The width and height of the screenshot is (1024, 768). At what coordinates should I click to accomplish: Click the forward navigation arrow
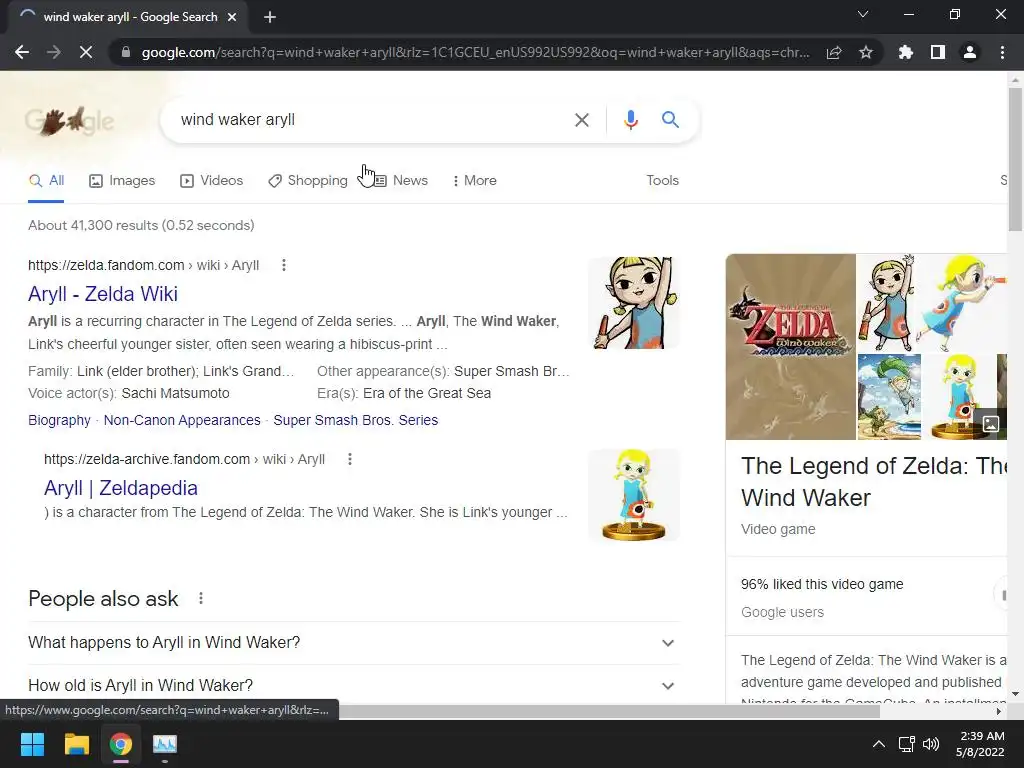tap(54, 52)
